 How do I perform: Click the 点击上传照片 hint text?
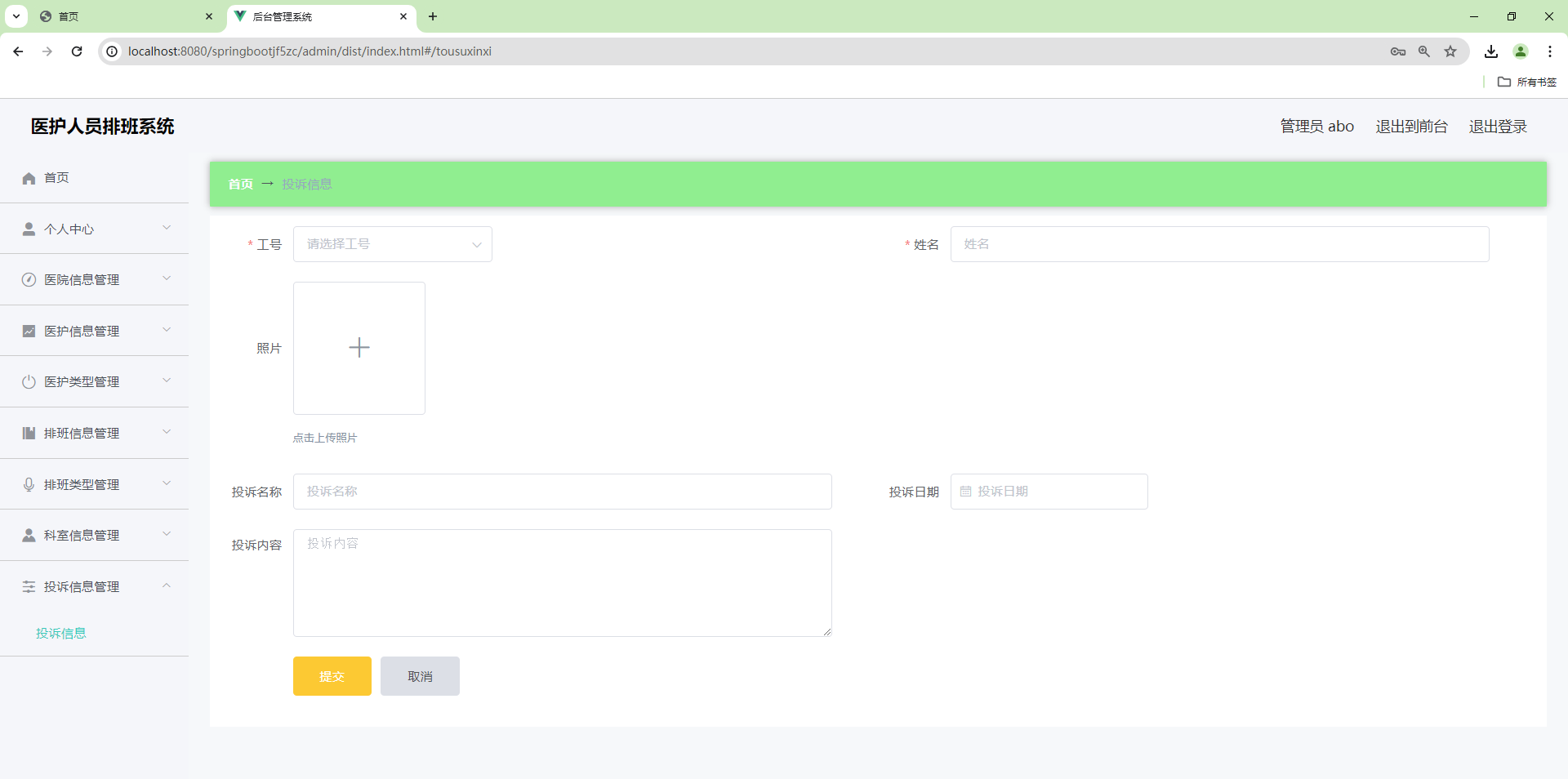click(325, 438)
